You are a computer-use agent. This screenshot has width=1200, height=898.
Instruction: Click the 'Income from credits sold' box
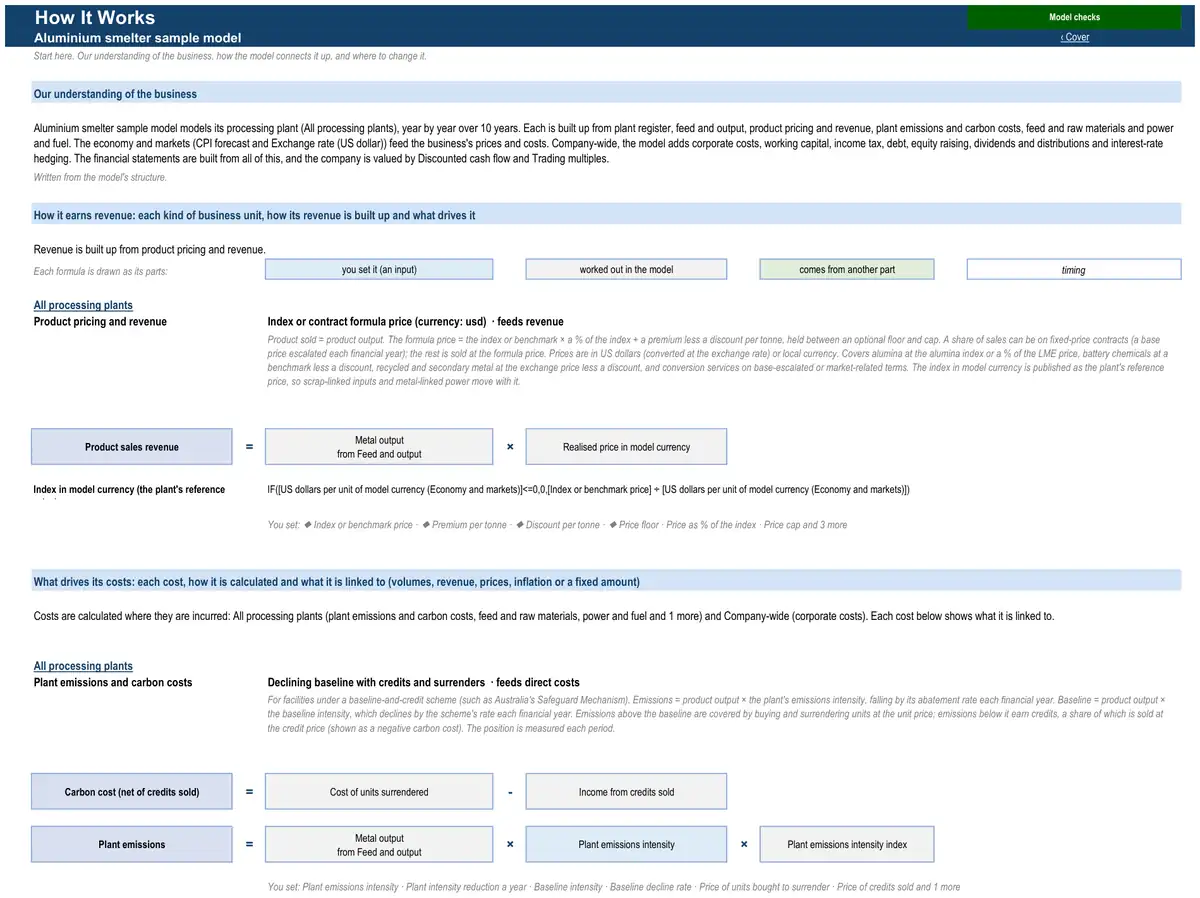pyautogui.click(x=626, y=792)
